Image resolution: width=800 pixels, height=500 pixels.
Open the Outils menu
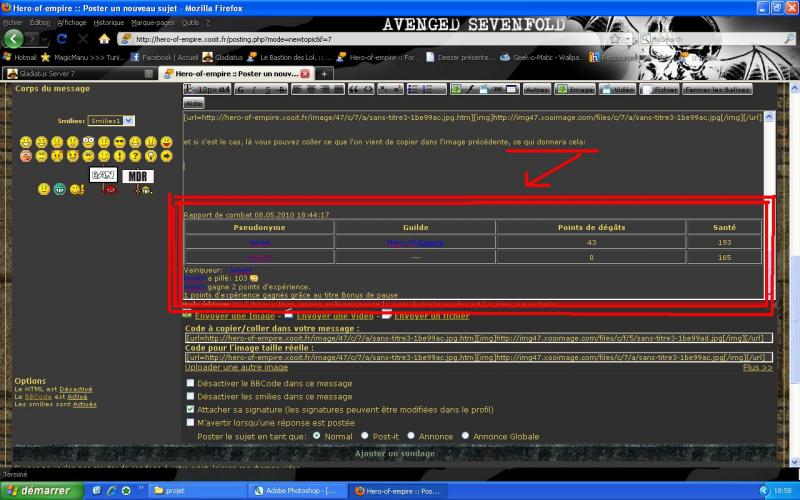[x=190, y=22]
